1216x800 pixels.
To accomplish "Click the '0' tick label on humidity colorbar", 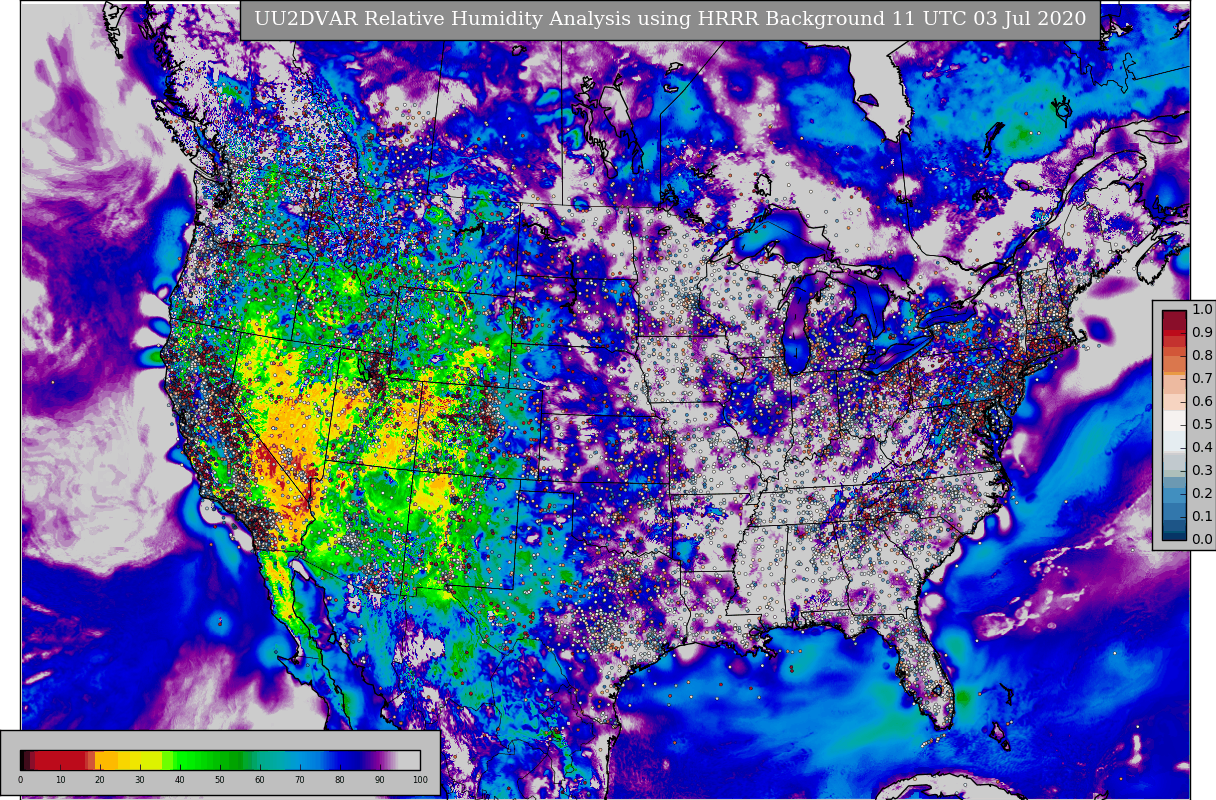I will tap(20, 779).
